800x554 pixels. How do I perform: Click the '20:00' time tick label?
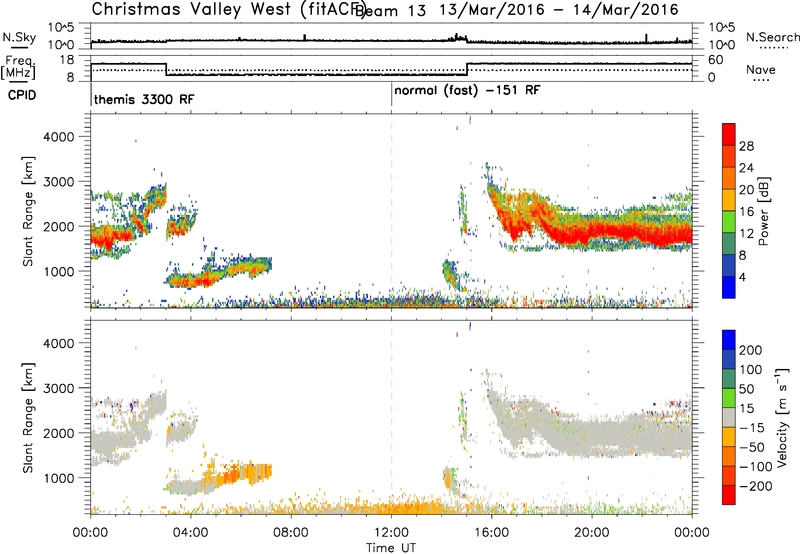coord(592,533)
